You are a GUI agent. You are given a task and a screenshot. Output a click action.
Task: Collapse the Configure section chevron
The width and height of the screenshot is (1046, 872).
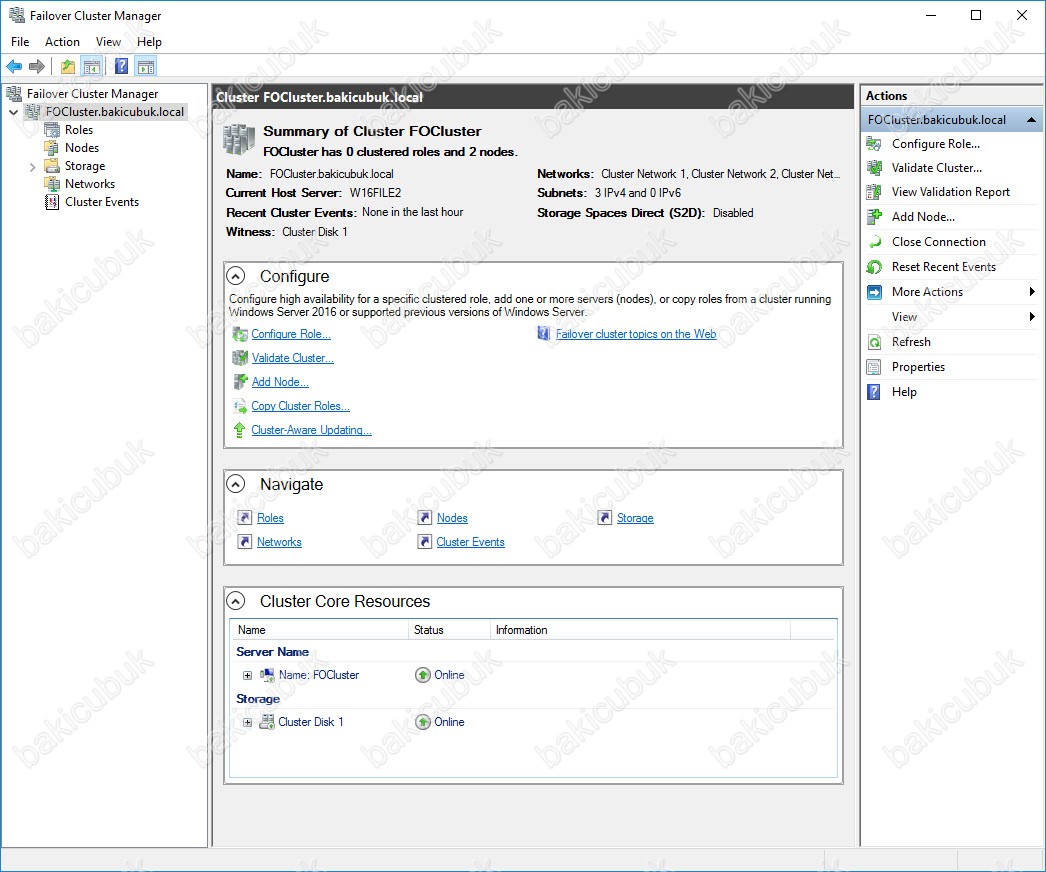click(x=235, y=276)
